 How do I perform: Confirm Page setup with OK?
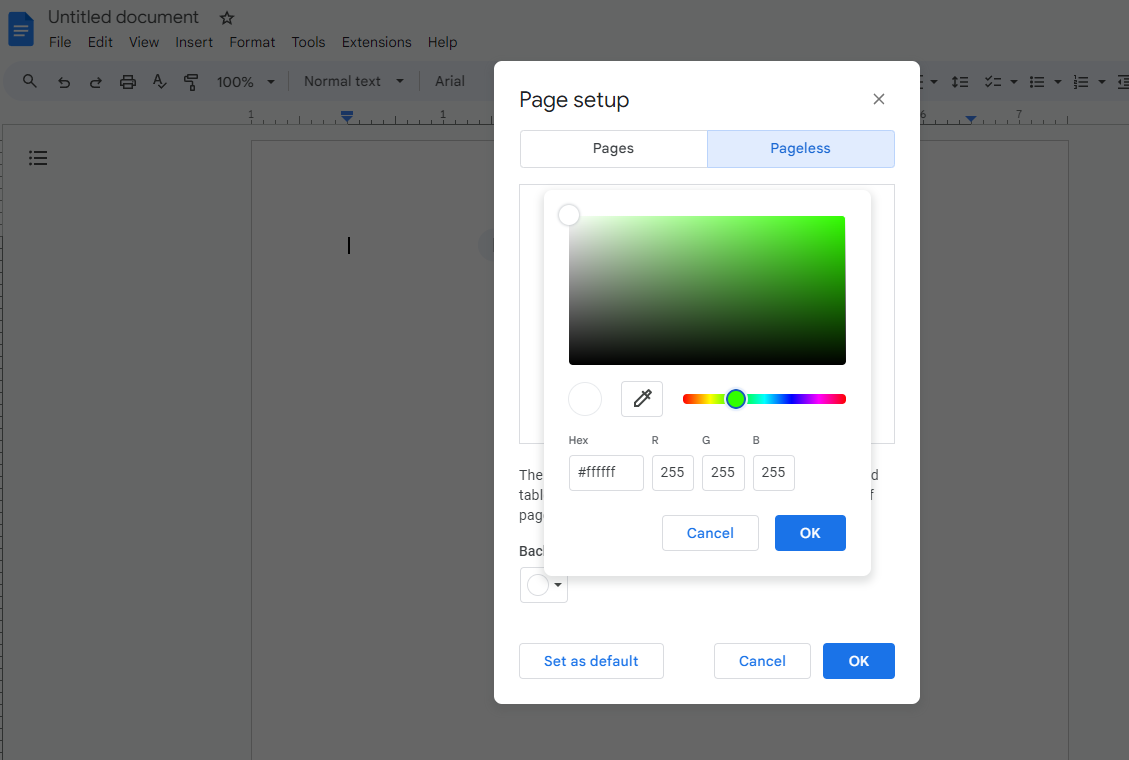[858, 661]
